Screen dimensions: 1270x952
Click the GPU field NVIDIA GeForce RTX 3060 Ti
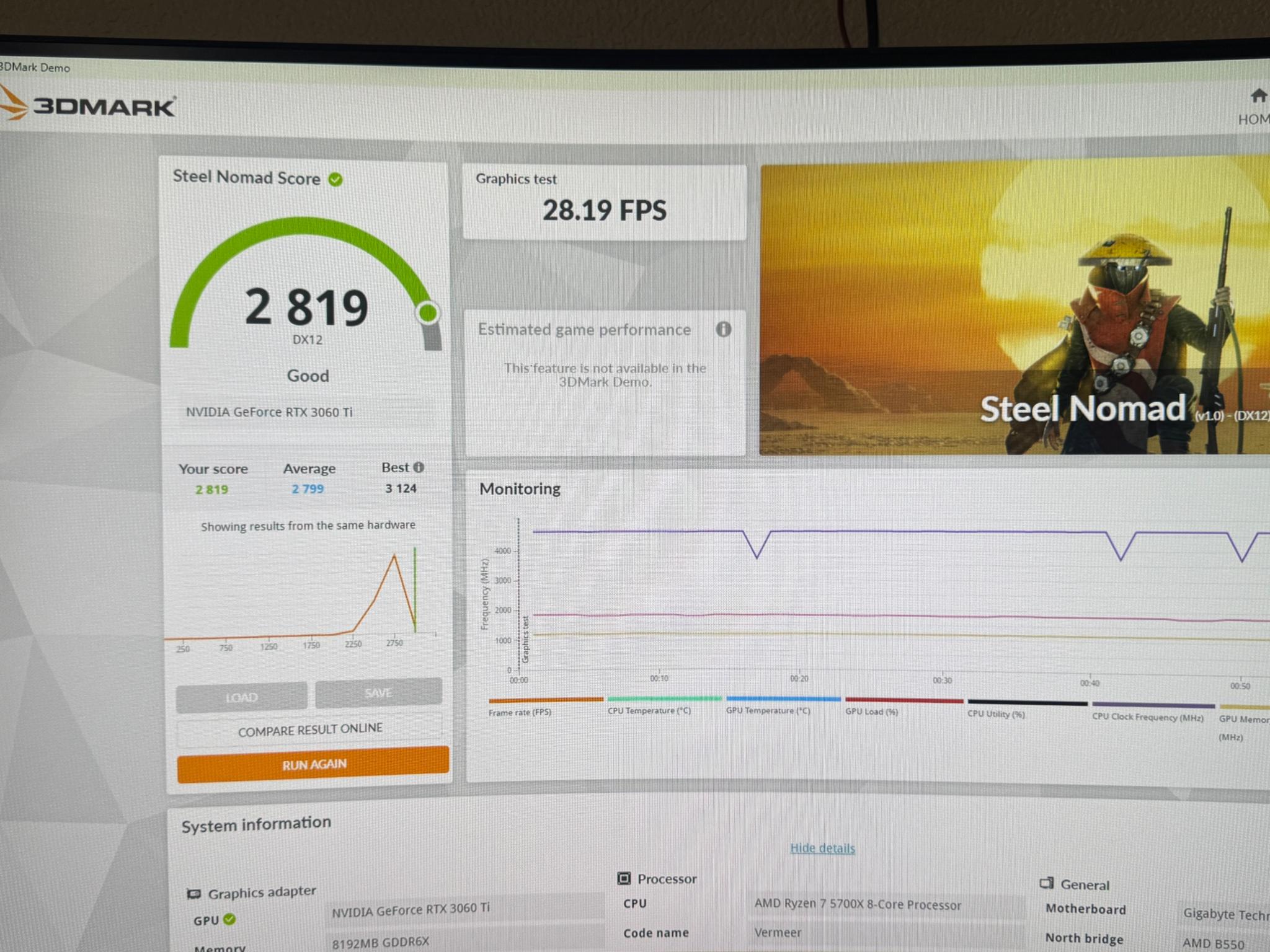coord(465,910)
